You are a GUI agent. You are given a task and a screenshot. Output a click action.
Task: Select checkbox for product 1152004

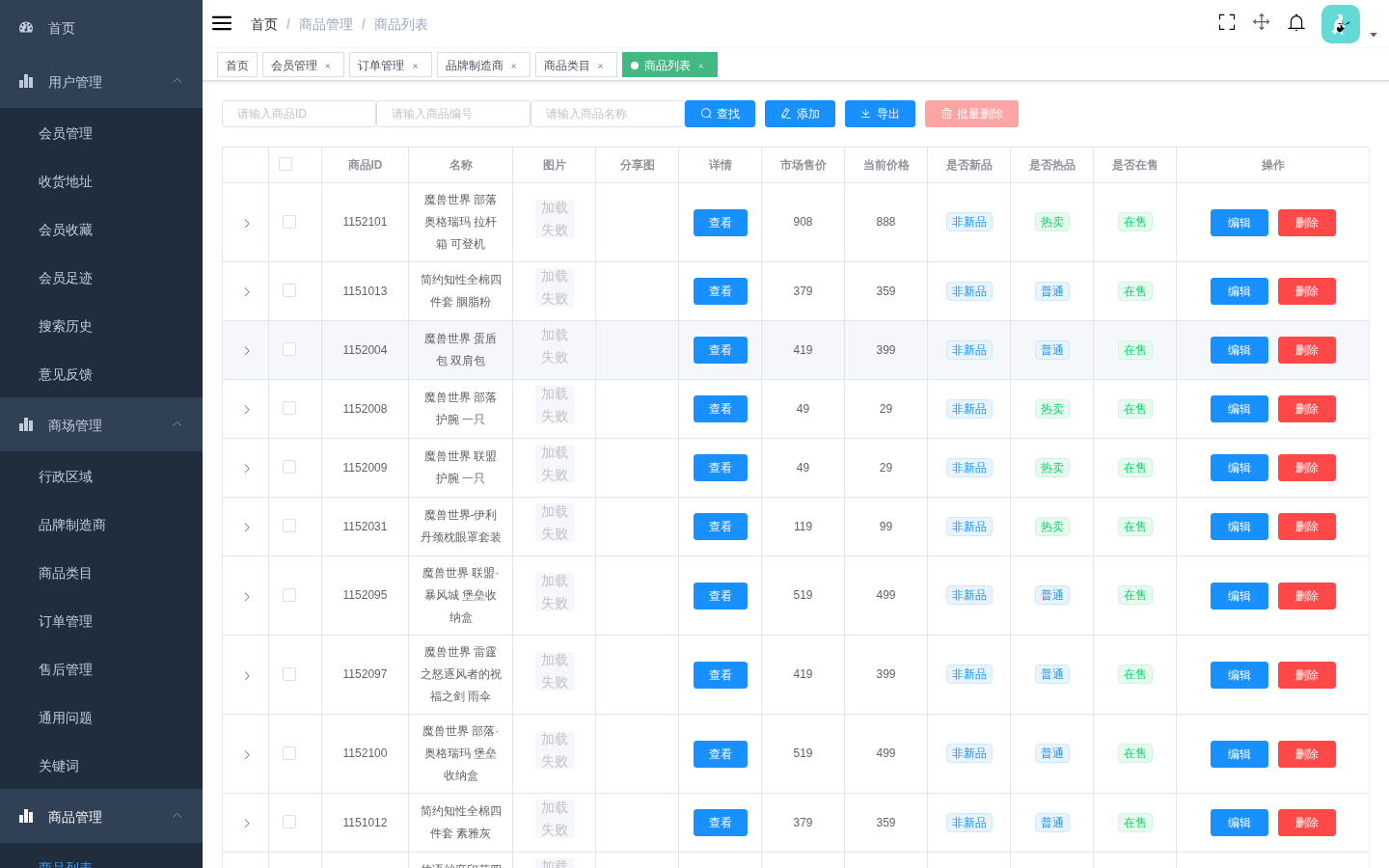[289, 349]
